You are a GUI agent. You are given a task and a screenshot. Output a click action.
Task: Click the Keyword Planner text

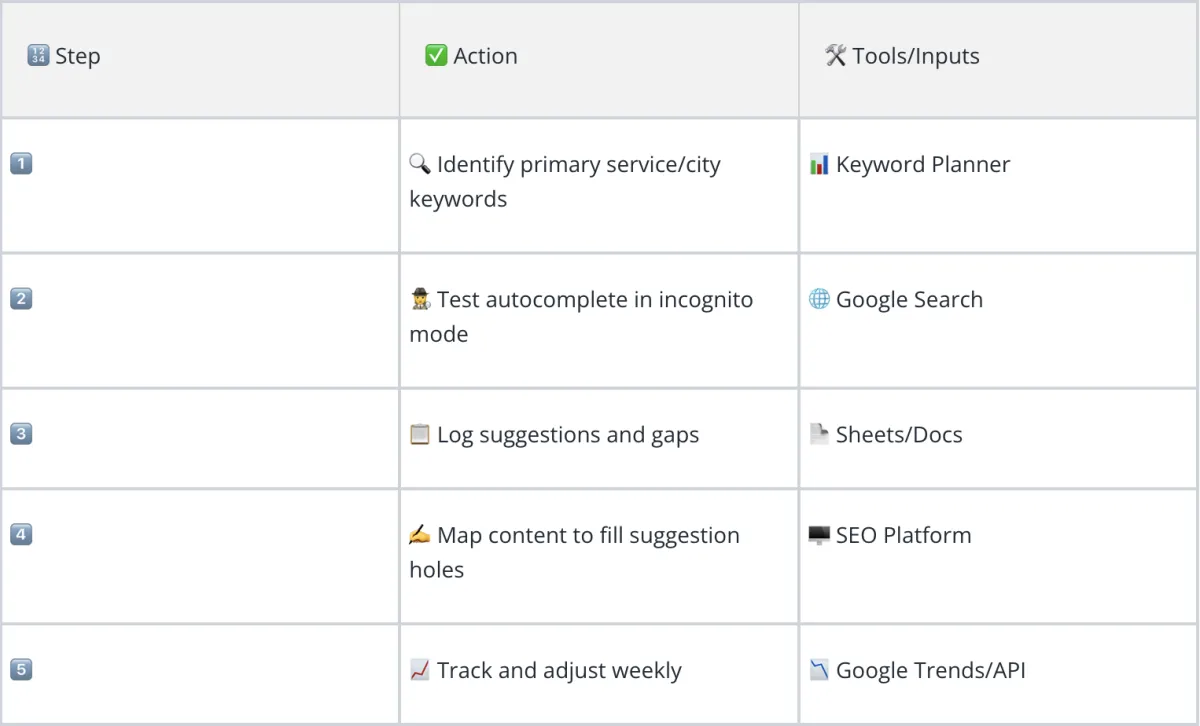tap(923, 164)
